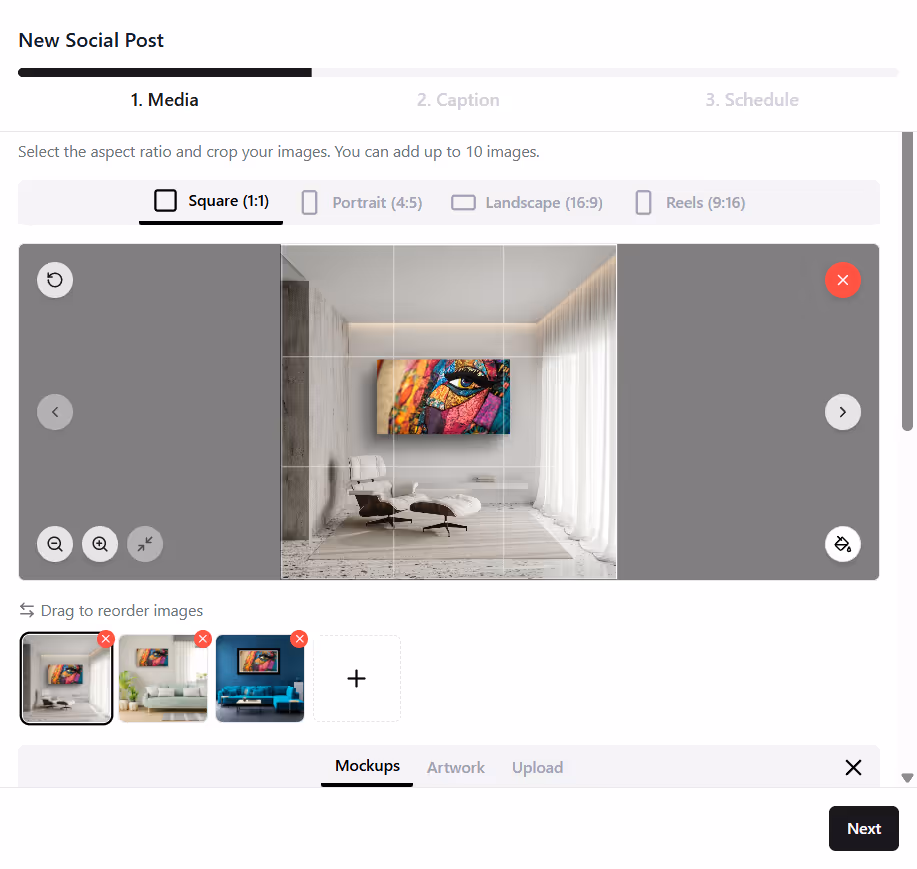Zoom in on the cropped image
The height and width of the screenshot is (869, 917).
(x=100, y=544)
